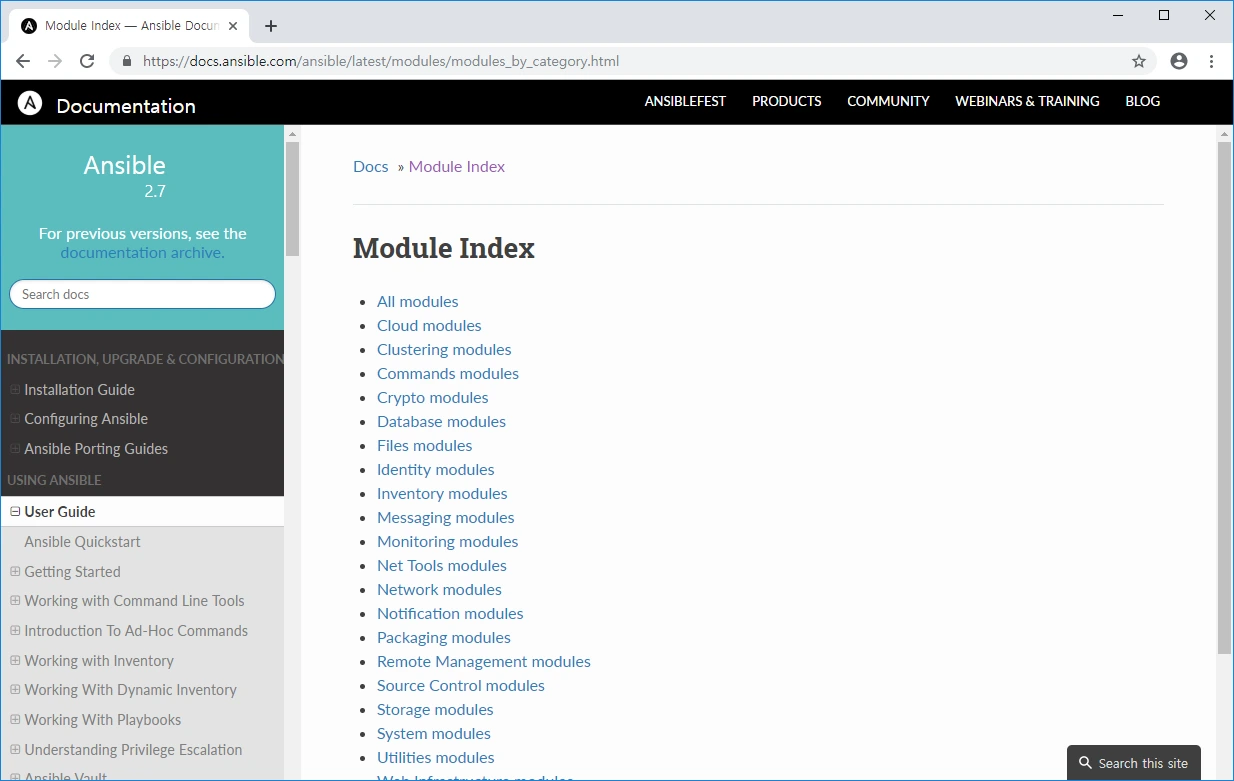Click the Ansible title in the sidebar

point(124,165)
